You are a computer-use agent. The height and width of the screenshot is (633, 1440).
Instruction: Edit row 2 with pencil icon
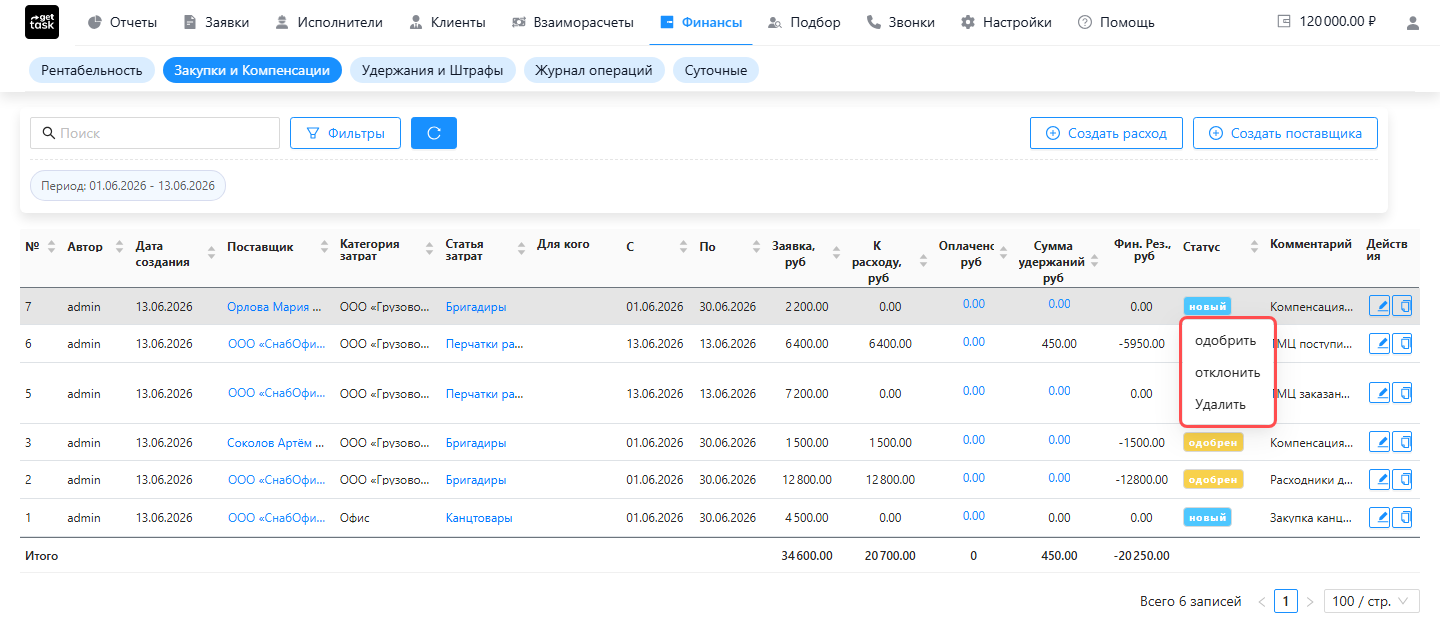pyautogui.click(x=1379, y=480)
